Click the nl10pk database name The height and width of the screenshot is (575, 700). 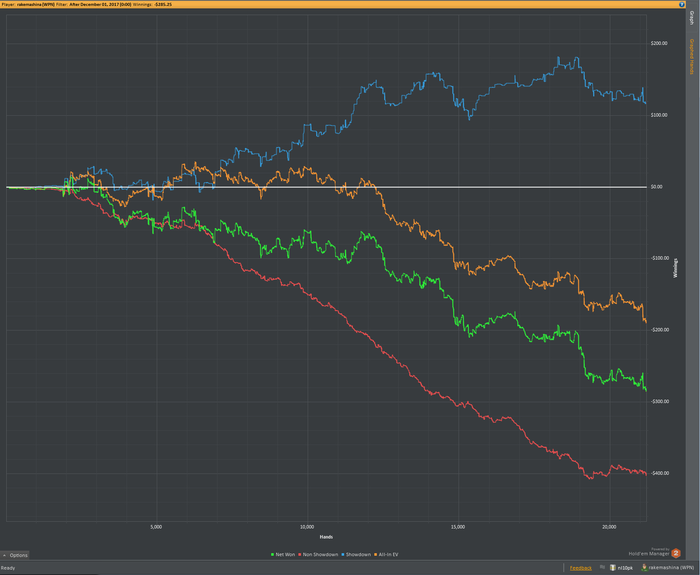(x=625, y=568)
